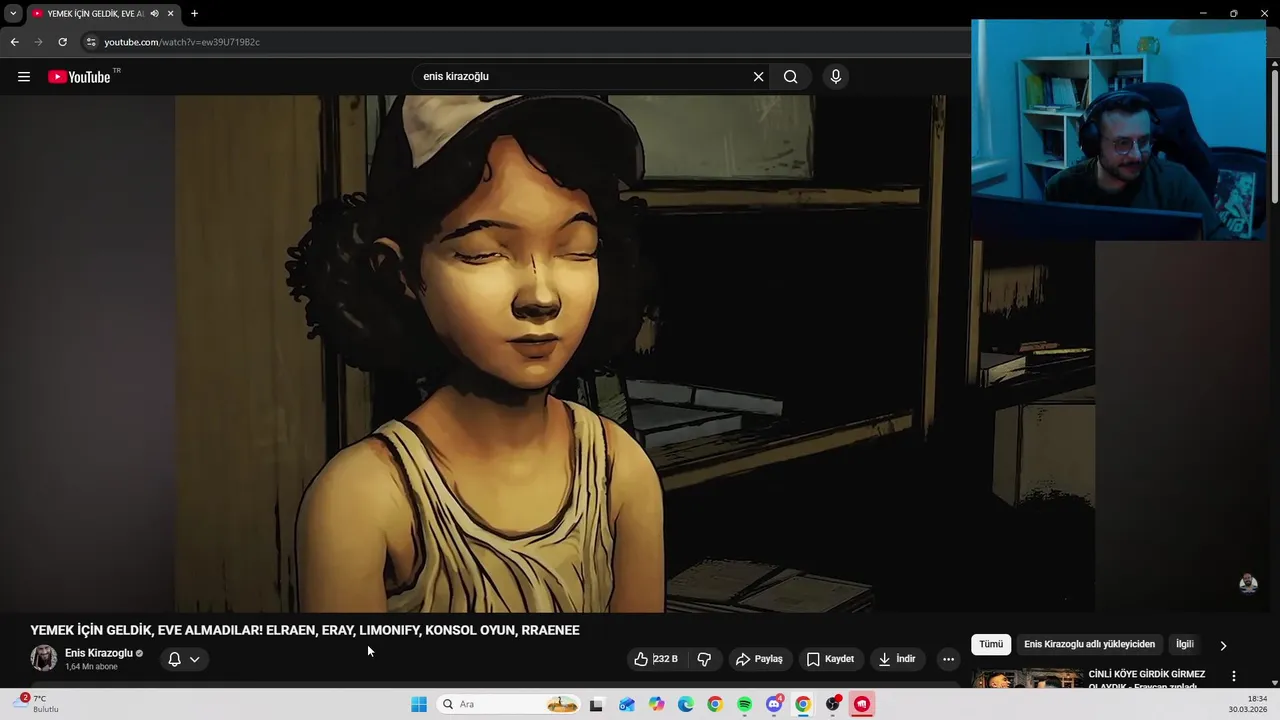Image resolution: width=1280 pixels, height=720 pixels.
Task: View site information icon in address bar
Action: tap(91, 42)
